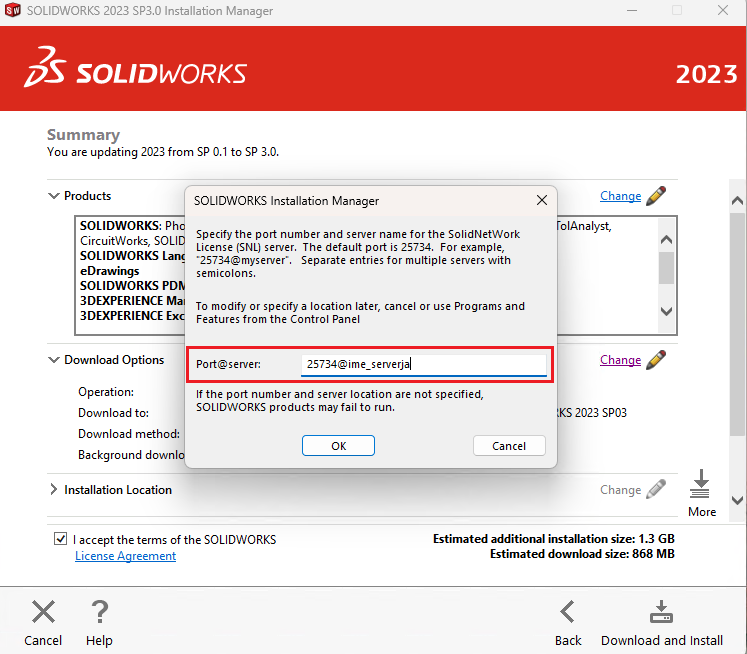Click the Cancel X icon at bottom left
Screen dimensions: 747x654
[43, 612]
